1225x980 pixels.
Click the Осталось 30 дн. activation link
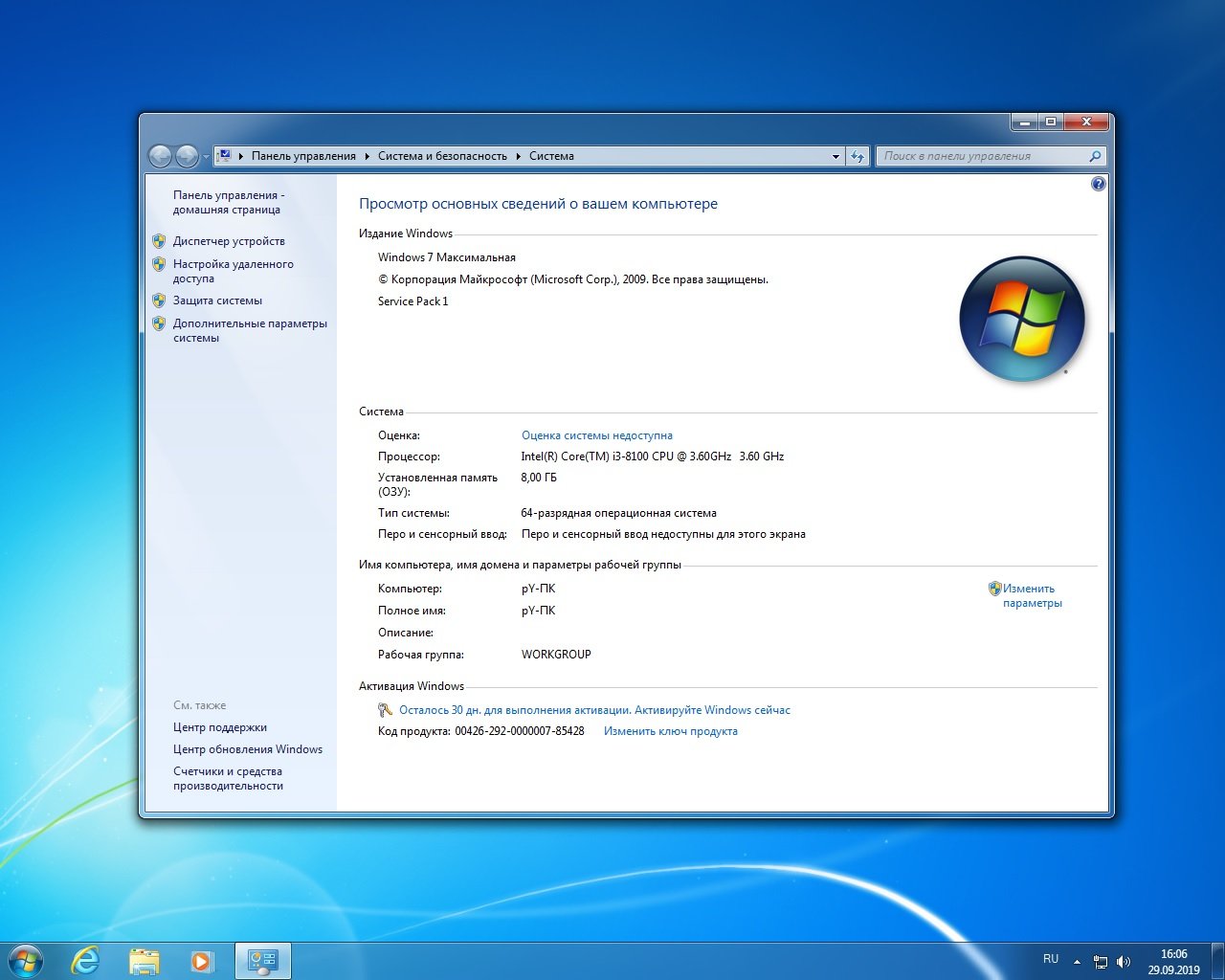pyautogui.click(x=594, y=710)
